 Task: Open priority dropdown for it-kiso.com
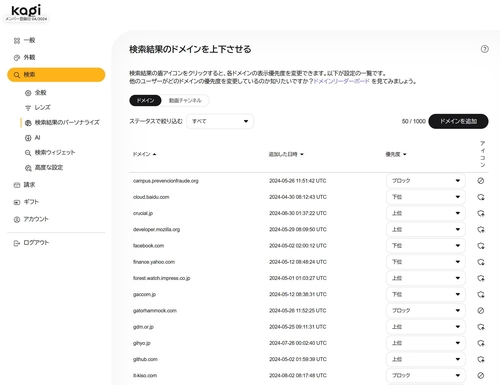(426, 376)
